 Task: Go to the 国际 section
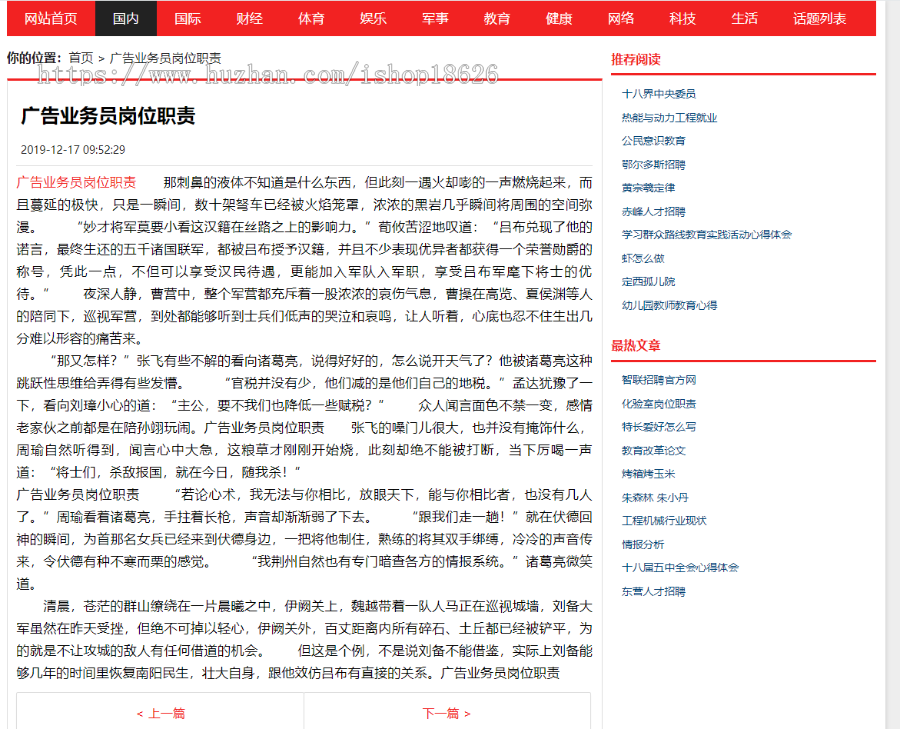coord(188,19)
